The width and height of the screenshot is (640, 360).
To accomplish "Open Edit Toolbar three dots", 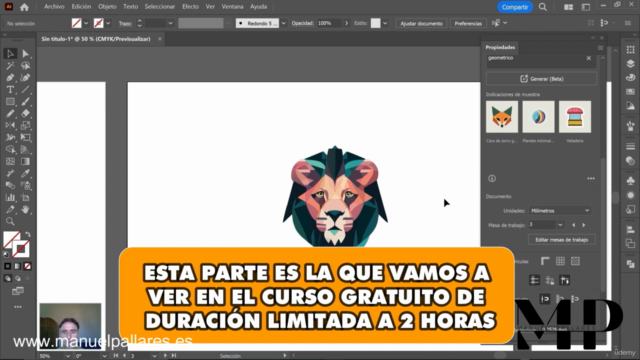I will 18,307.
